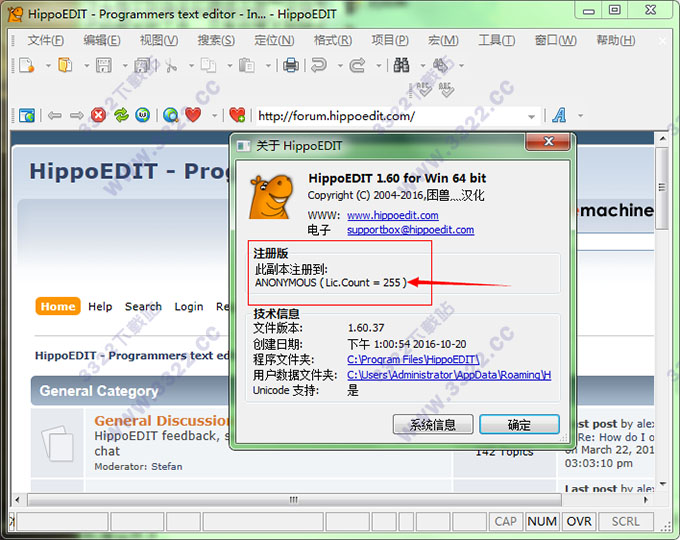Click the Cut scissors icon

point(171,65)
